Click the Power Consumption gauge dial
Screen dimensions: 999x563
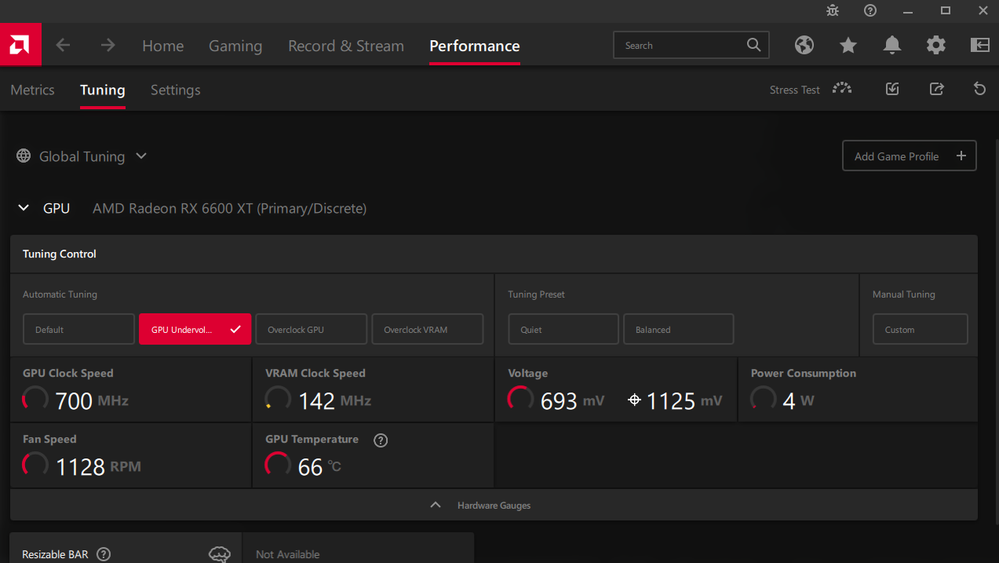[x=763, y=399]
